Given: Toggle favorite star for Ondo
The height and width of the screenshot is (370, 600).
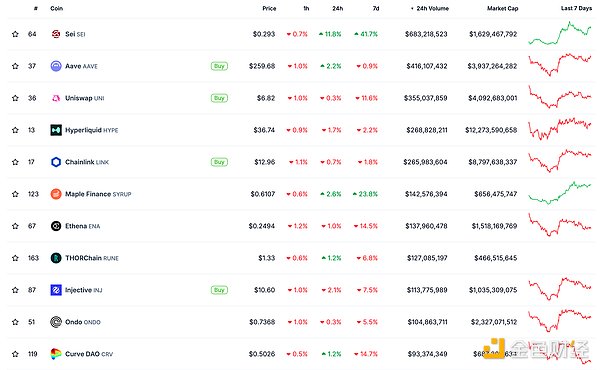Looking at the screenshot, I should coord(15,322).
